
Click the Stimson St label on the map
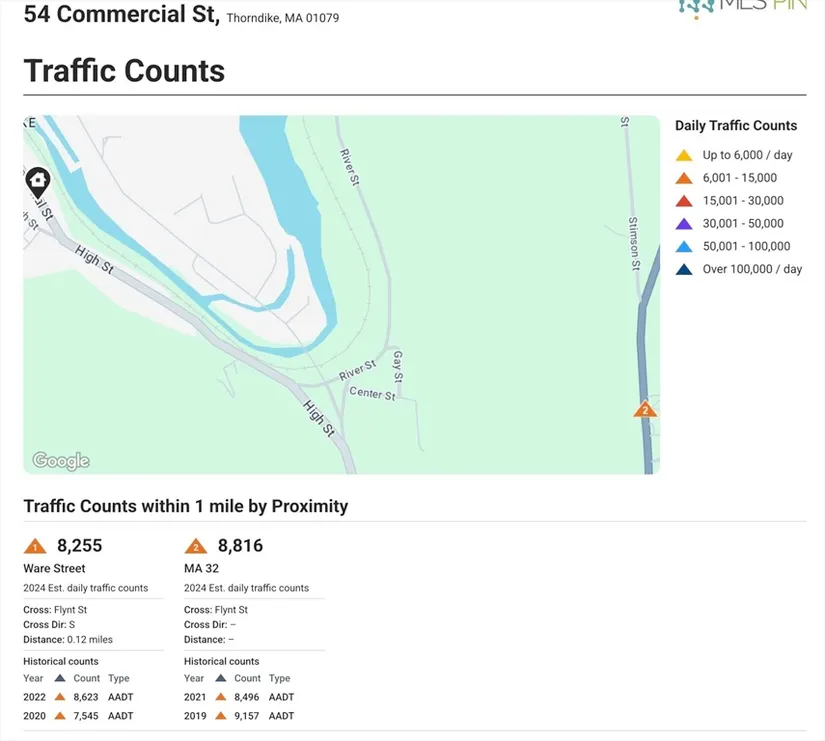634,245
